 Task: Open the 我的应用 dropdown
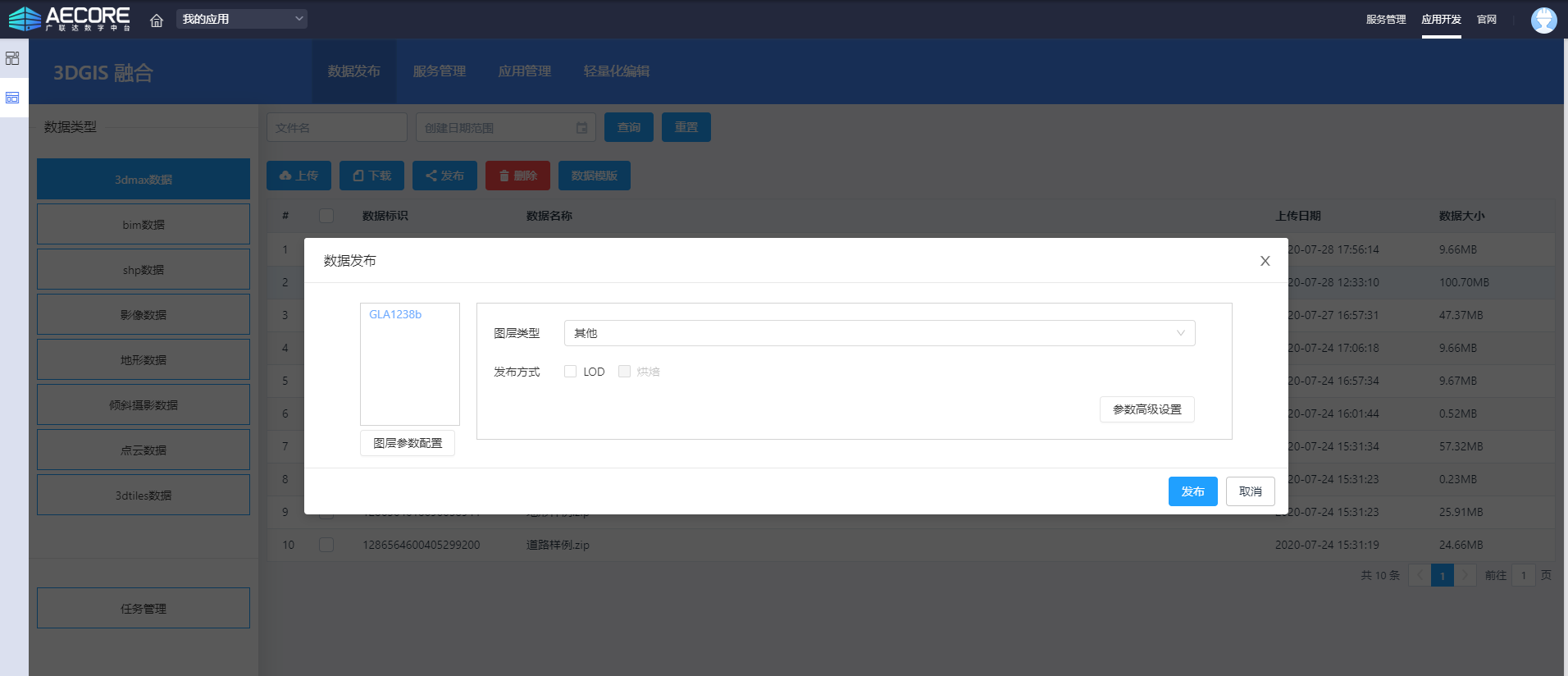[x=242, y=19]
